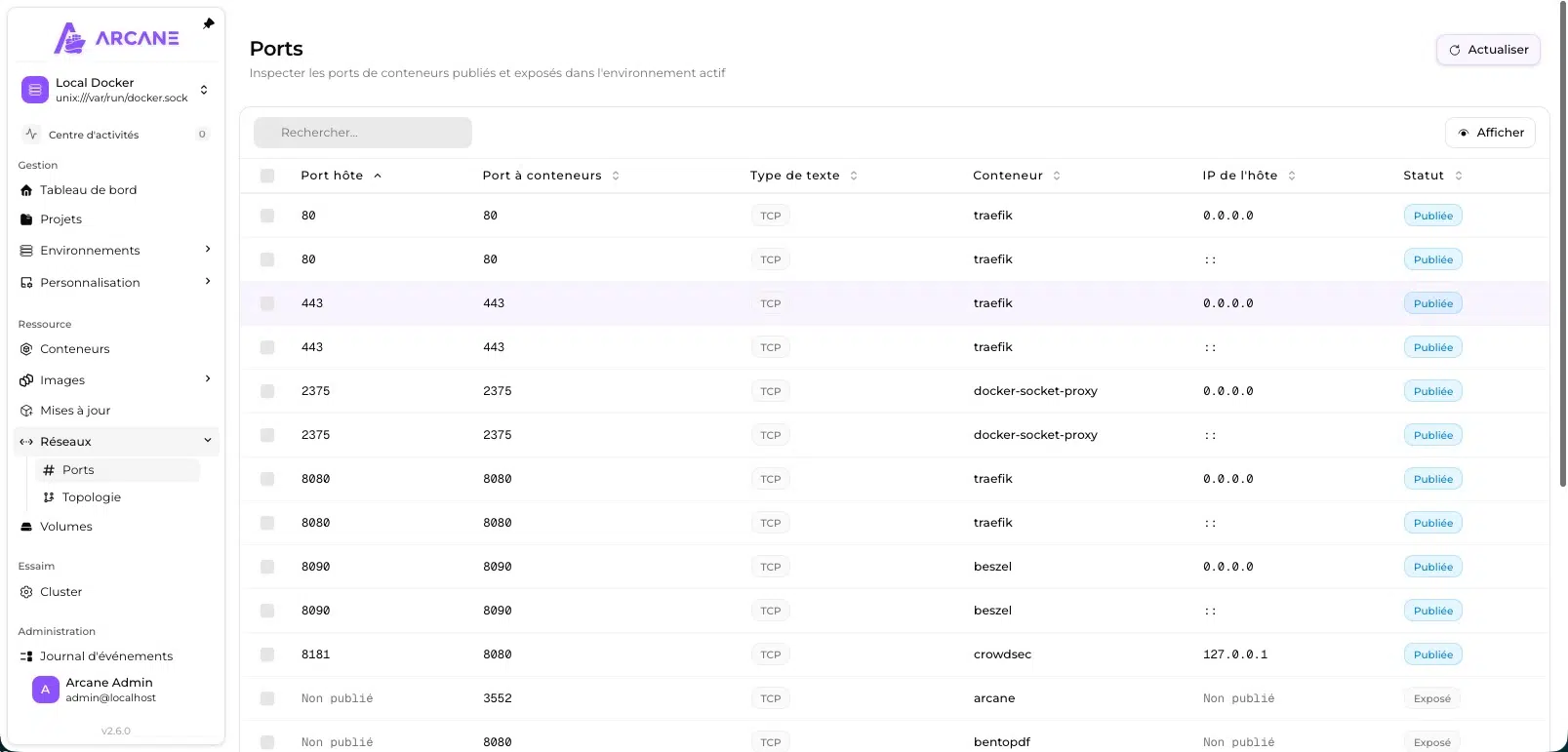Screen dimensions: 1568x752
Task: Click the Ports hash icon
Action: (49, 470)
